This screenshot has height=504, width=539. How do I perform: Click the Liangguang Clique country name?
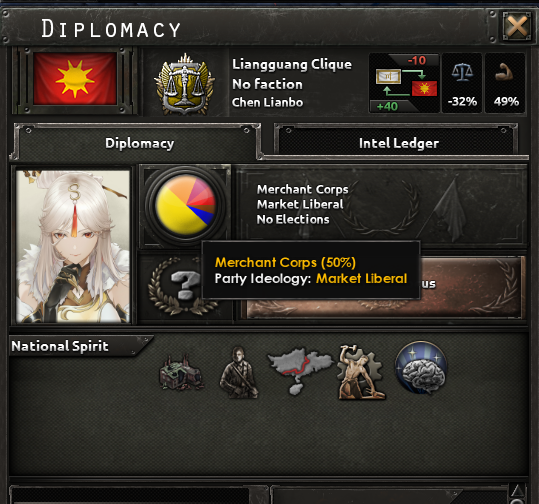(x=292, y=64)
